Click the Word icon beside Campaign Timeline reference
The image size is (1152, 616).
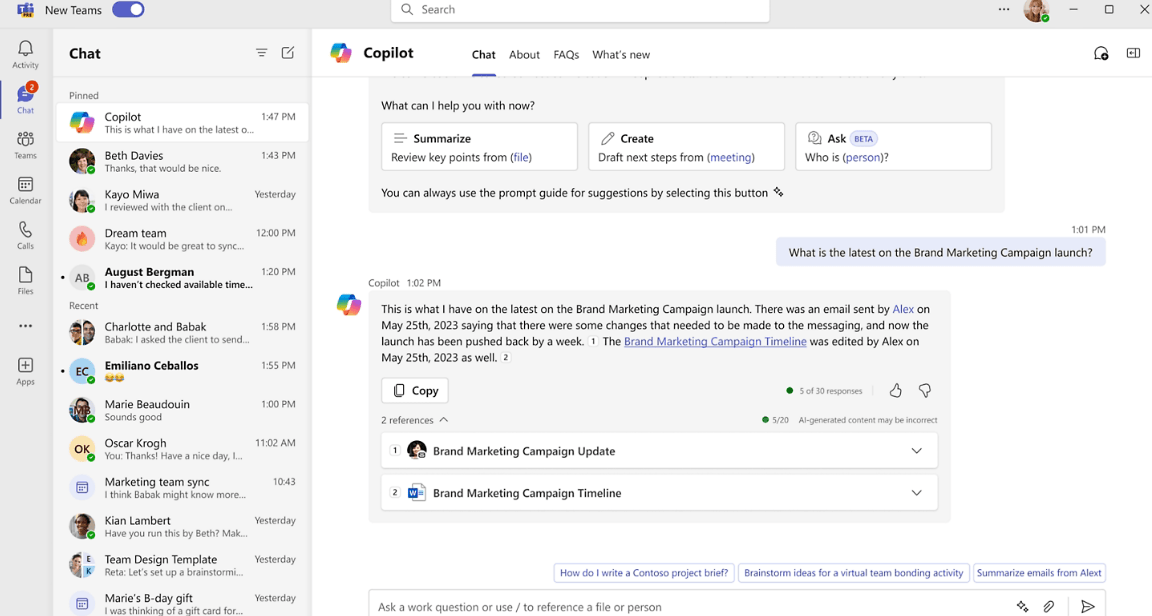[417, 493]
